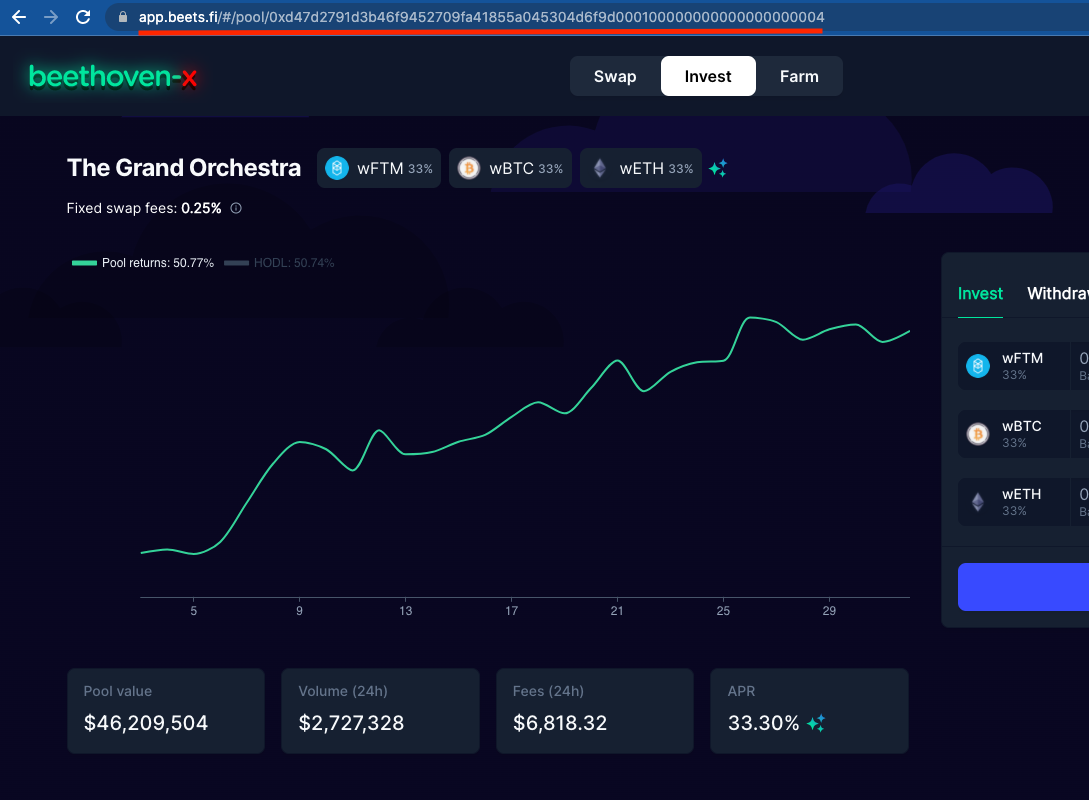The width and height of the screenshot is (1089, 800).
Task: Click the wETH icon in invest panel
Action: (x=978, y=502)
